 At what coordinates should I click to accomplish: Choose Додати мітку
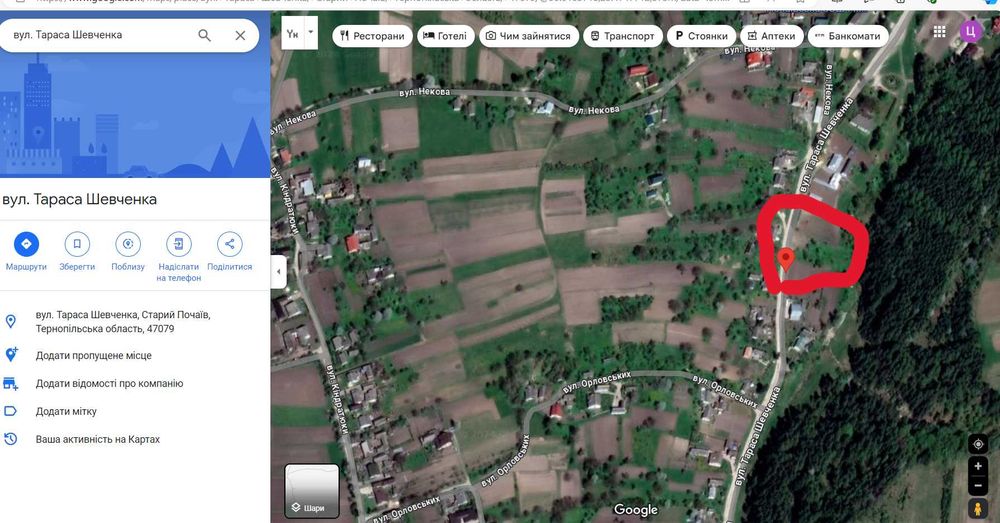click(66, 411)
